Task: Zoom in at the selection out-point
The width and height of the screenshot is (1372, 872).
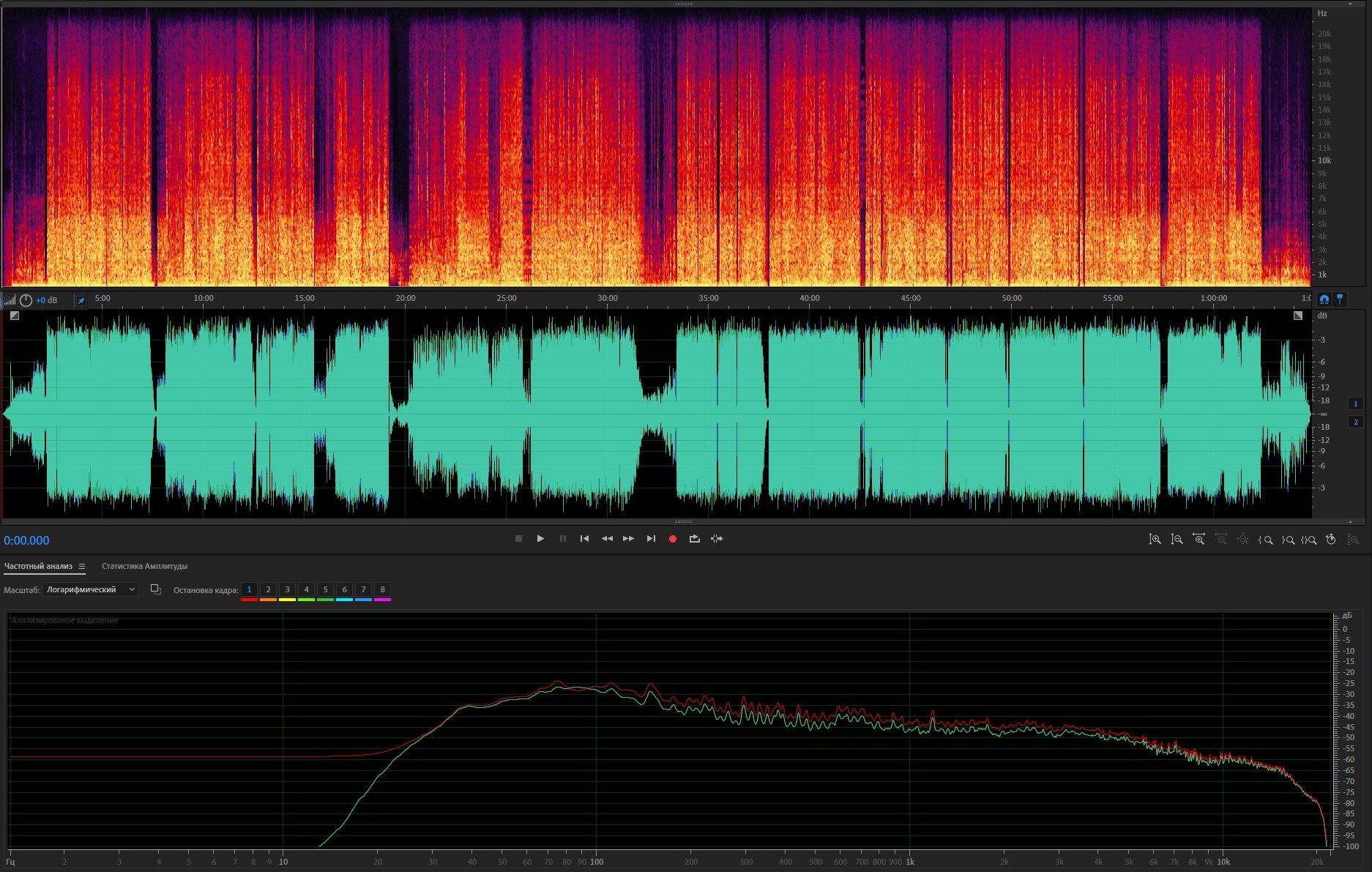Action: pyautogui.click(x=1288, y=540)
